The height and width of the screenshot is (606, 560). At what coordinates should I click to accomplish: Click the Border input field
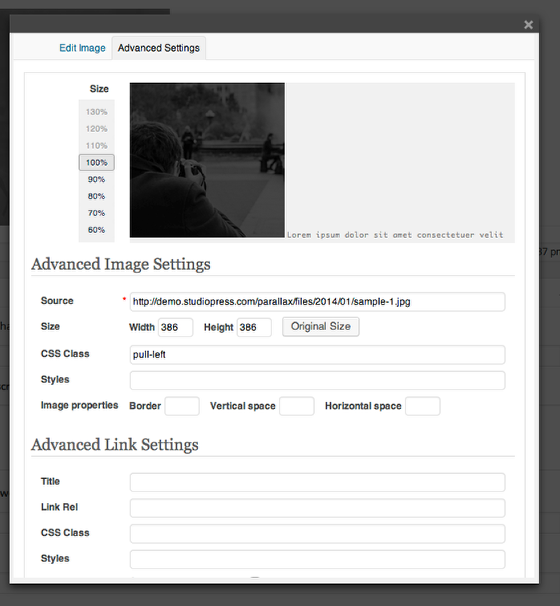182,406
